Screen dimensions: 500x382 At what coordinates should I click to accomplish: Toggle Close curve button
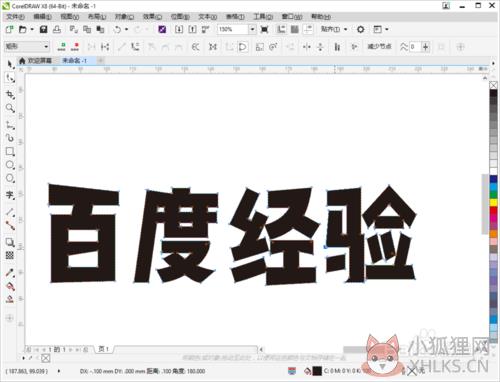243,47
